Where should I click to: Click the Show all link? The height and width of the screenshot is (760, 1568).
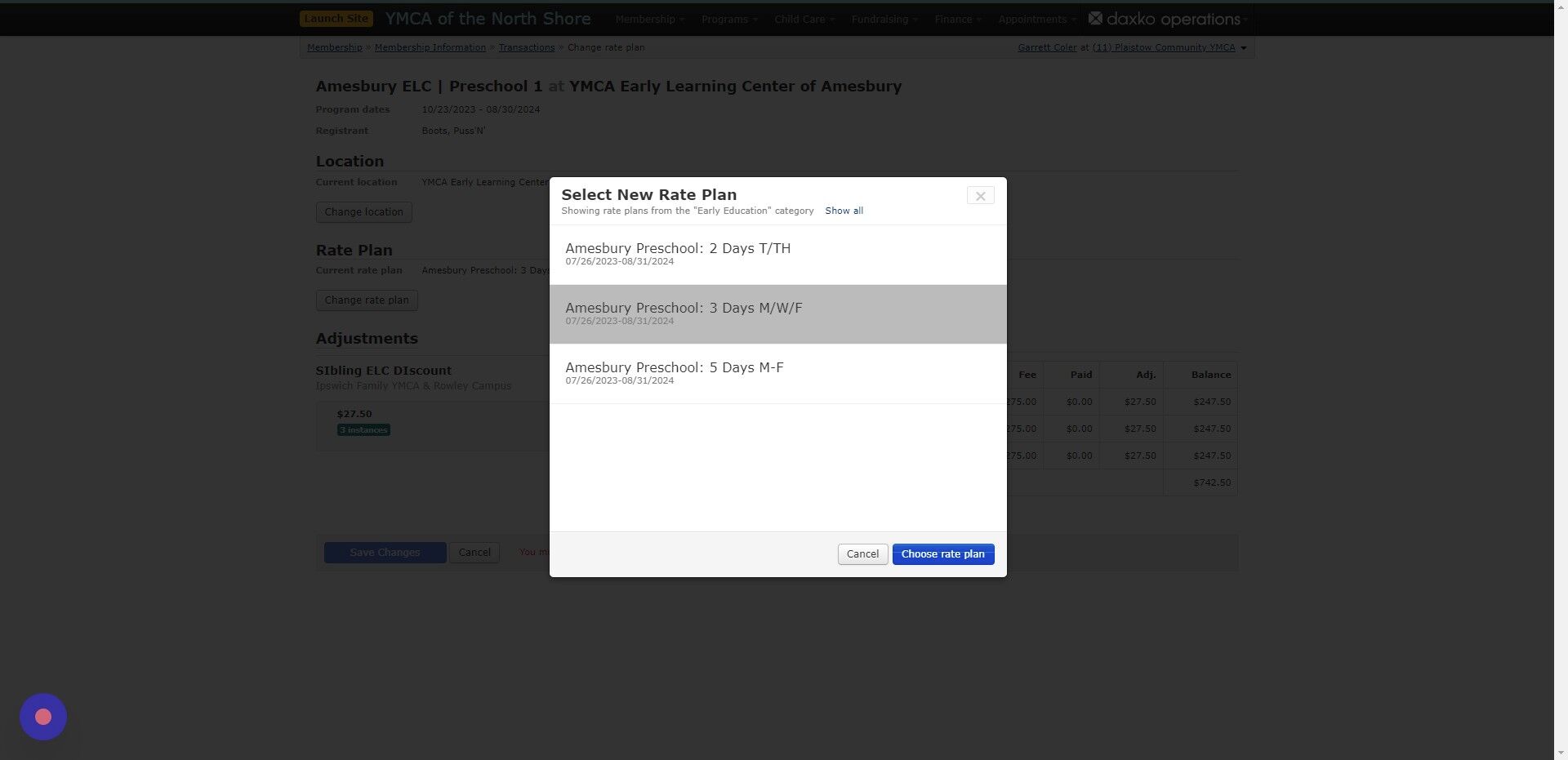coord(844,211)
